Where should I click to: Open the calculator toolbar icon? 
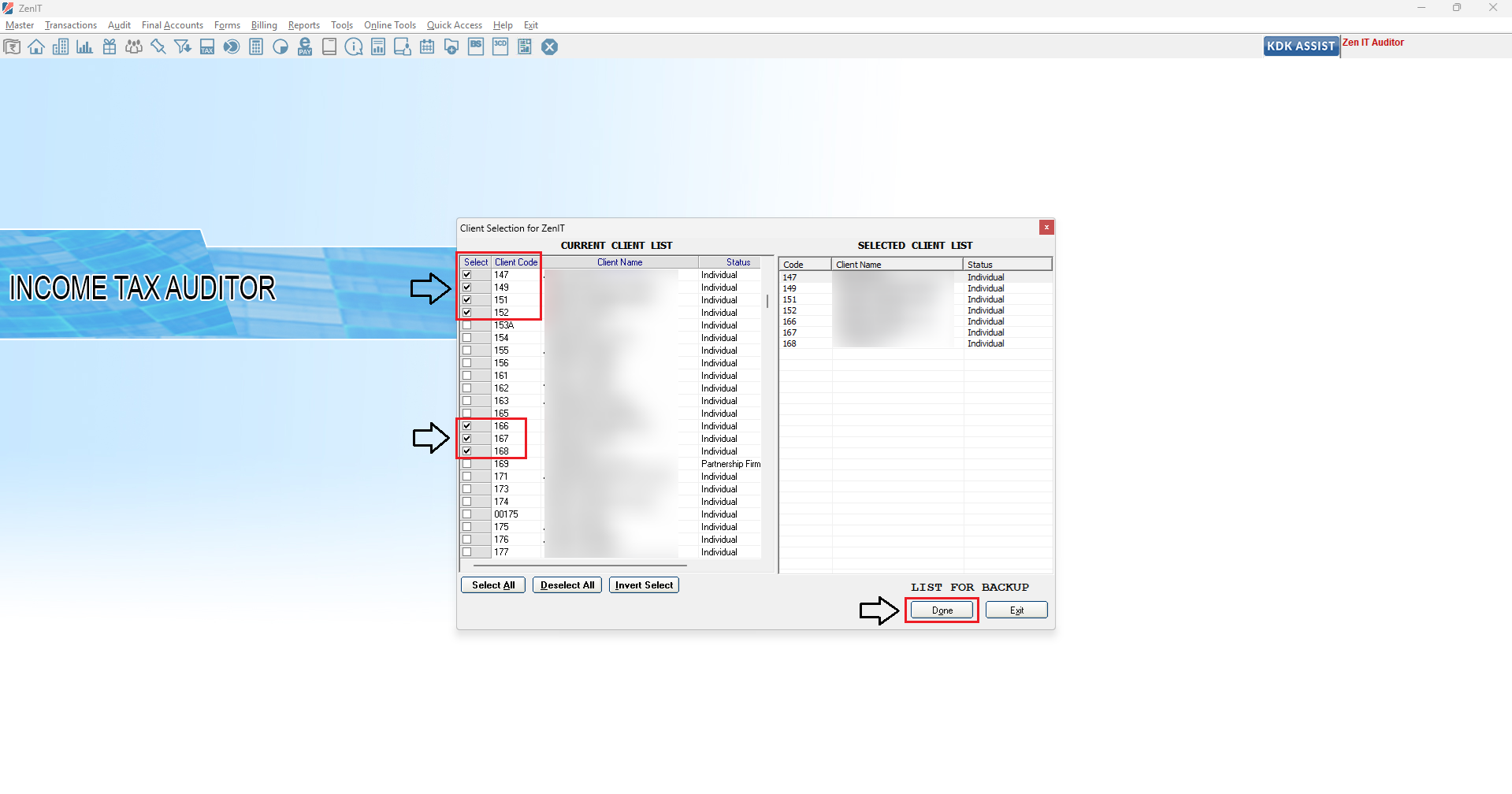pos(256,47)
